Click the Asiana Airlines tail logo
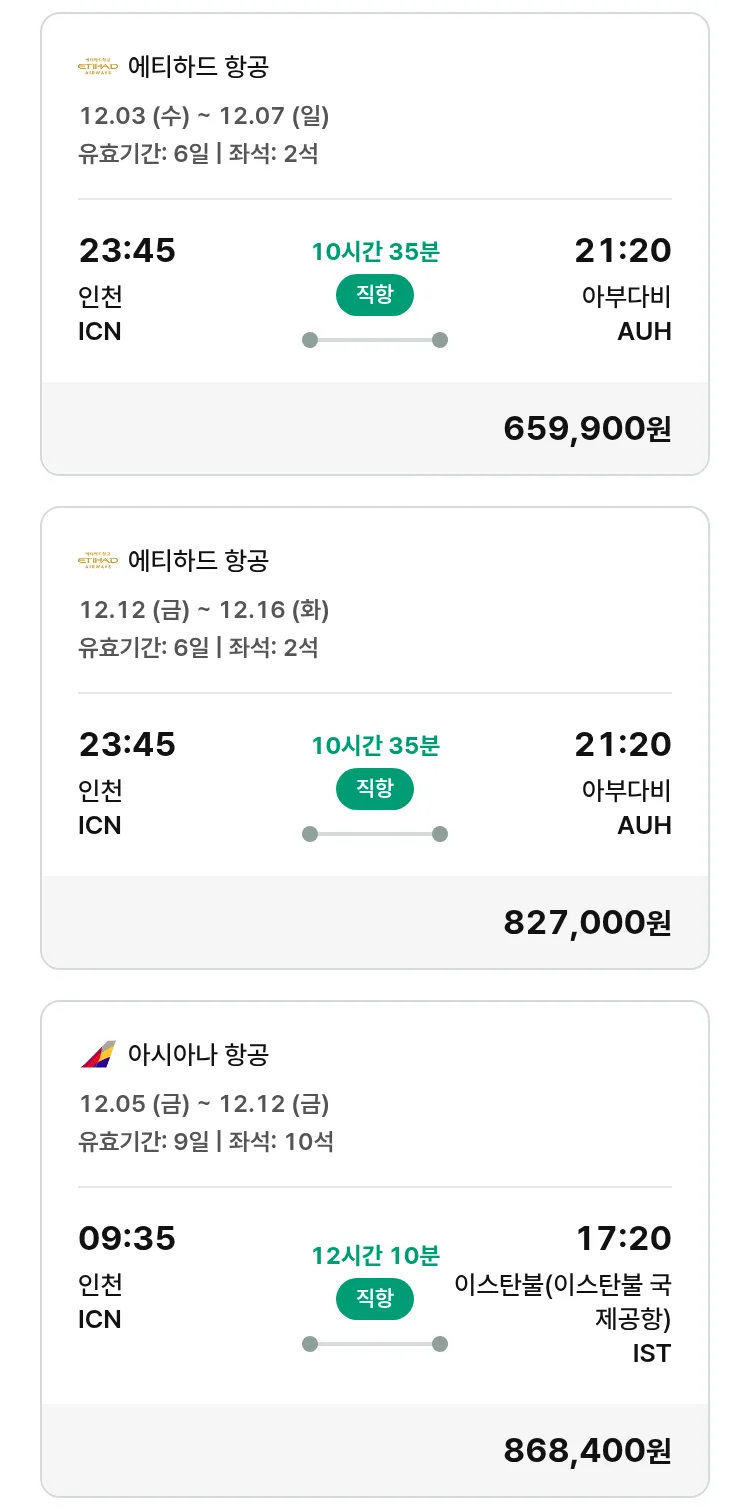 [x=98, y=1054]
